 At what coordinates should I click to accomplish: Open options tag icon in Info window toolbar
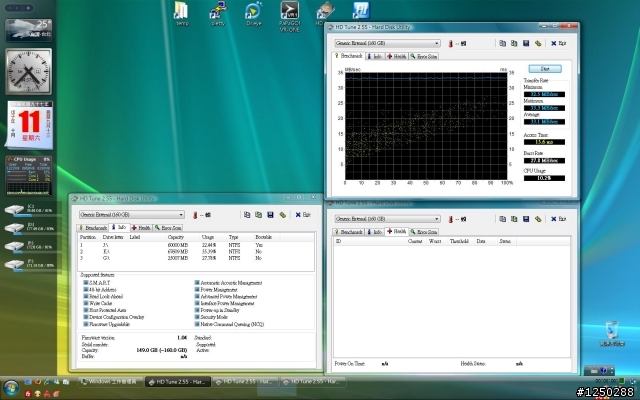tap(282, 215)
